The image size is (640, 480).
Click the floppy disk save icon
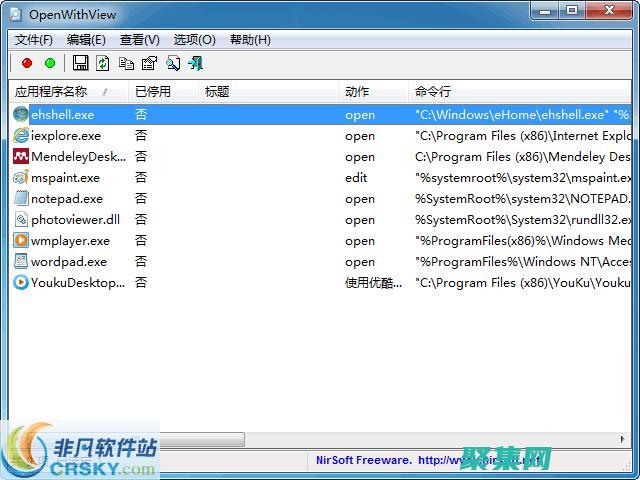tap(81, 63)
